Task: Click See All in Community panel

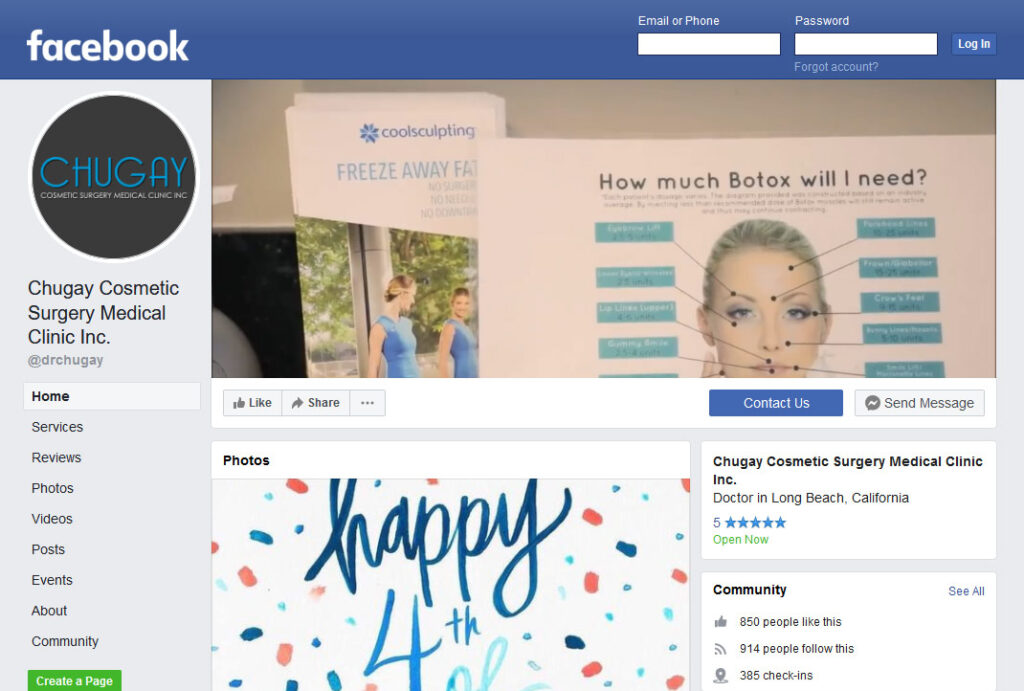Action: coord(967,591)
